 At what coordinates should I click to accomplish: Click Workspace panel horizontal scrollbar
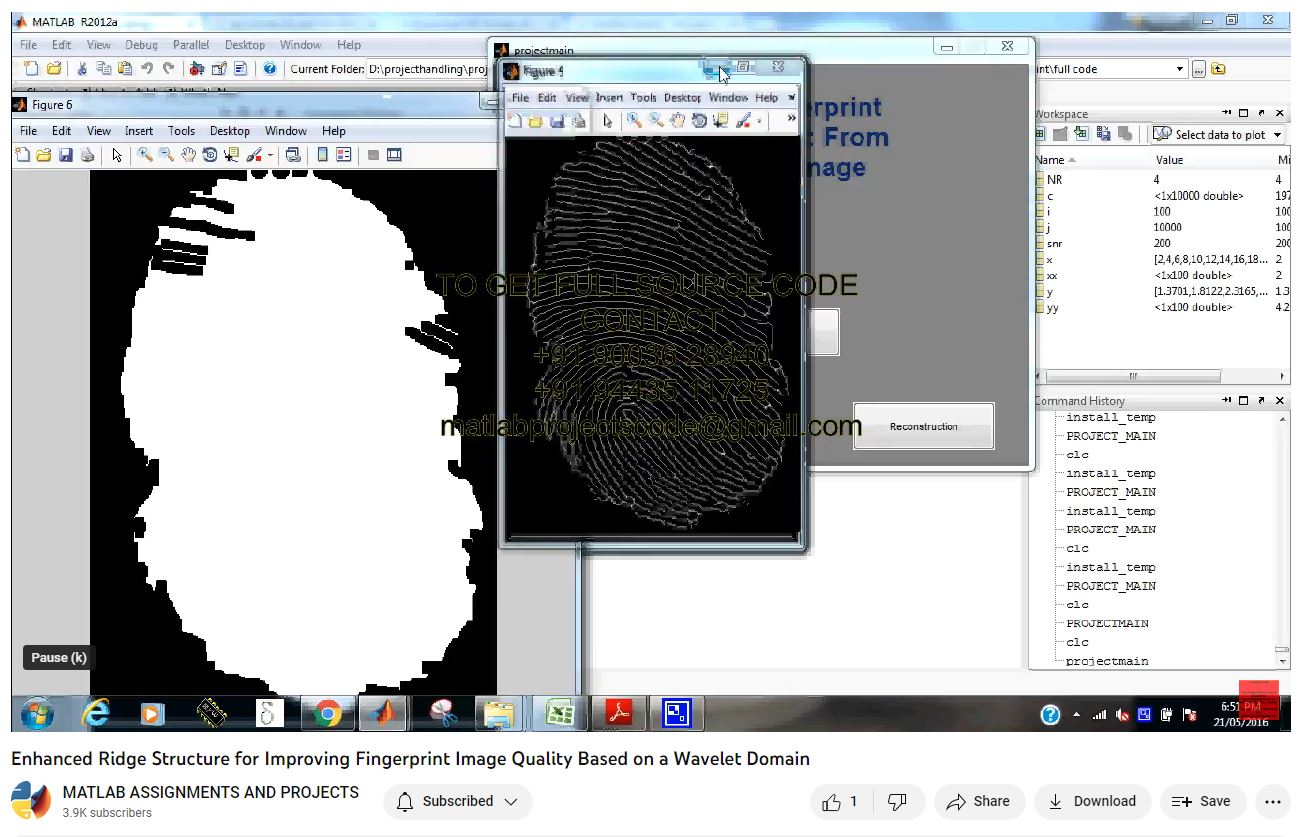pos(1132,377)
